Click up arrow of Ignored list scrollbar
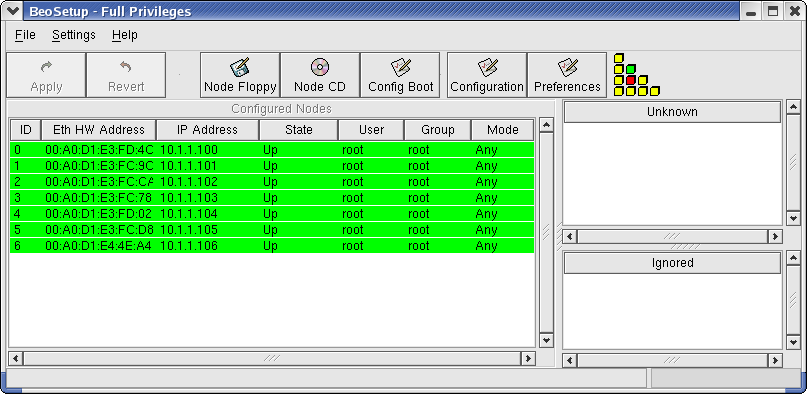This screenshot has height=394, width=807. pyautogui.click(x=794, y=258)
